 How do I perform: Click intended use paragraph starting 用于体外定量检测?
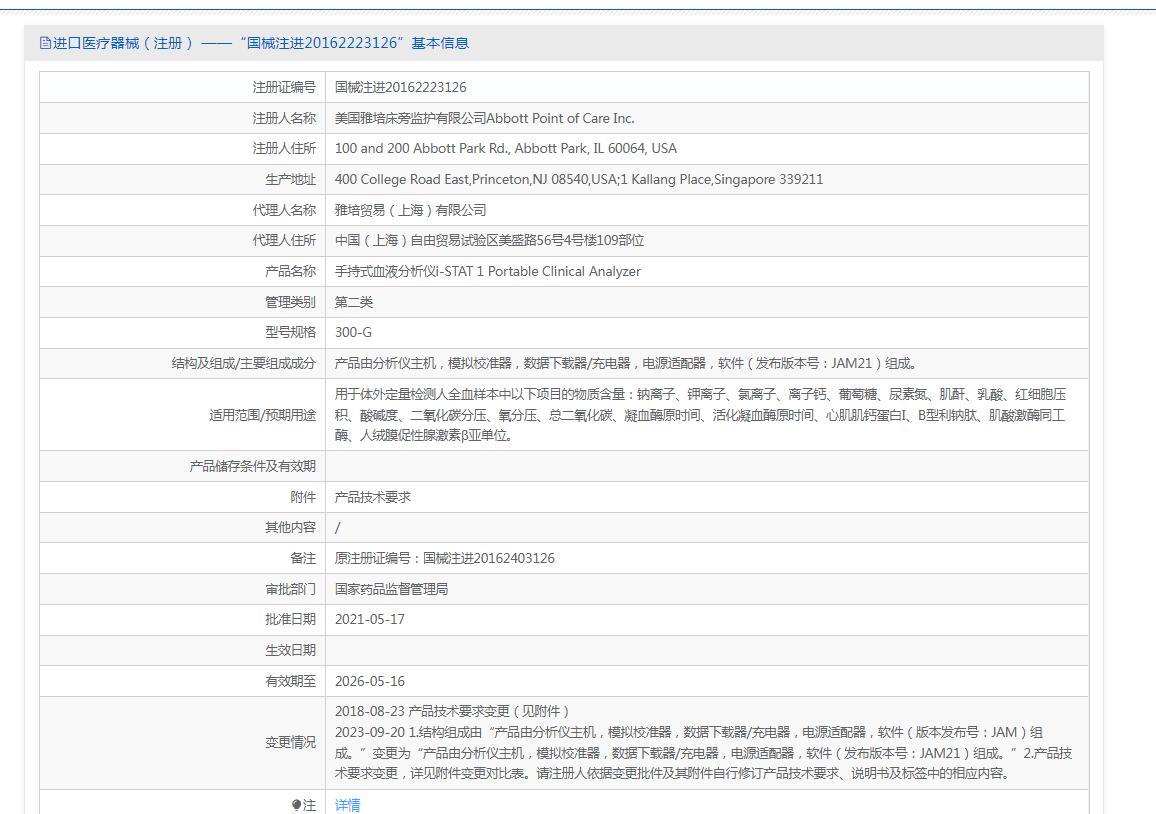click(x=700, y=415)
